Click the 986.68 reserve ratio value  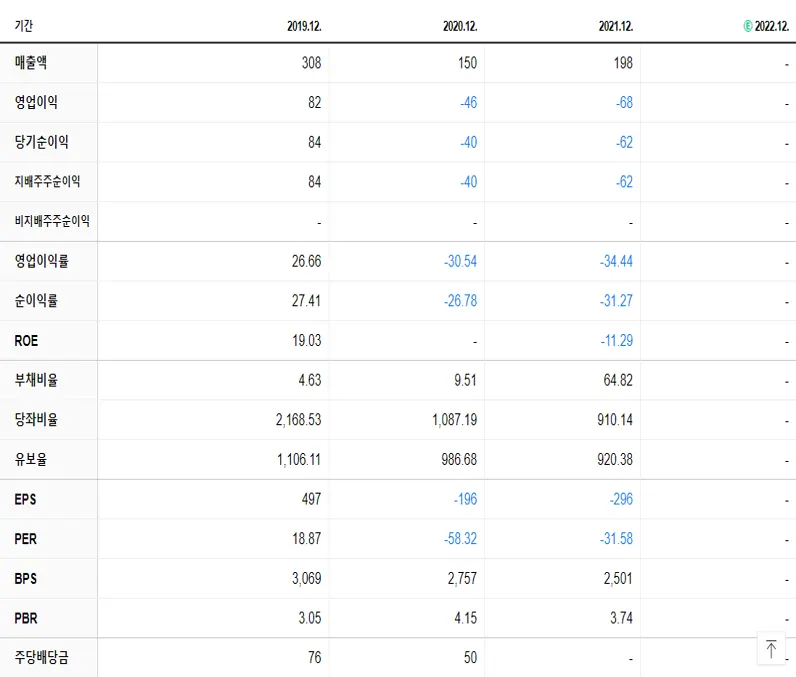pyautogui.click(x=459, y=459)
